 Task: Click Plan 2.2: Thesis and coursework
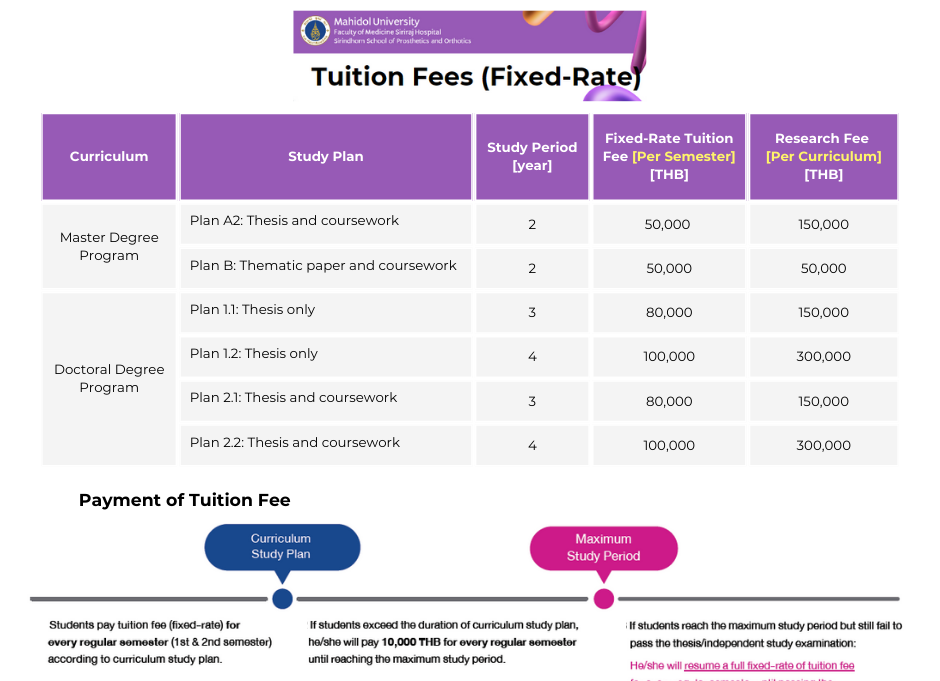pos(294,443)
